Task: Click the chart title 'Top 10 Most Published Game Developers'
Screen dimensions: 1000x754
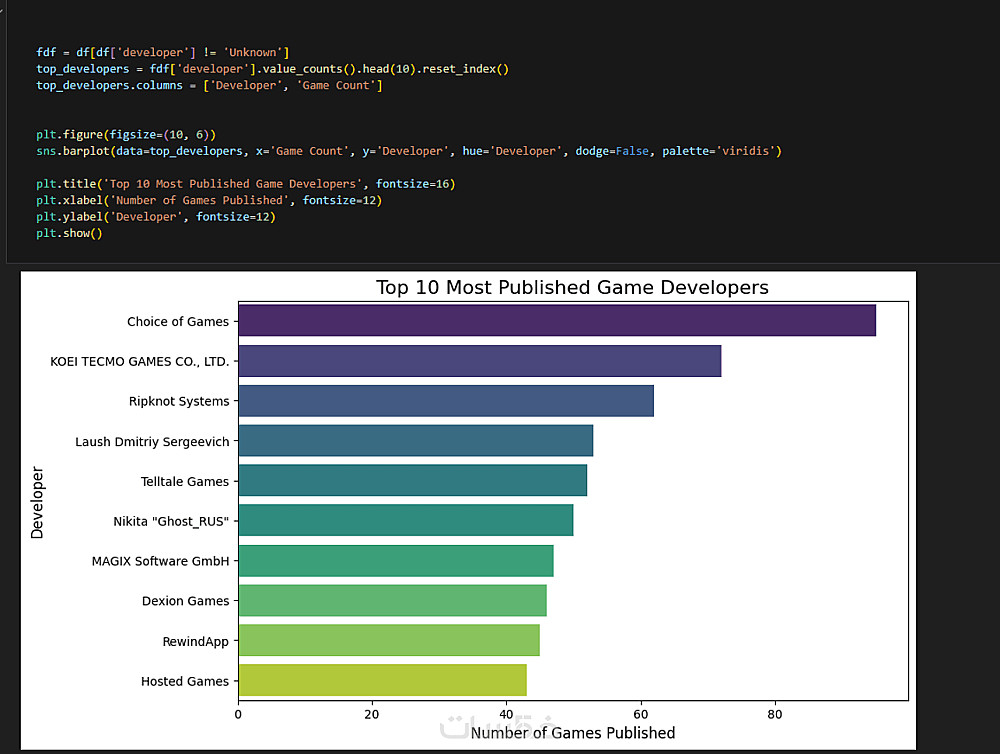Action: [572, 287]
